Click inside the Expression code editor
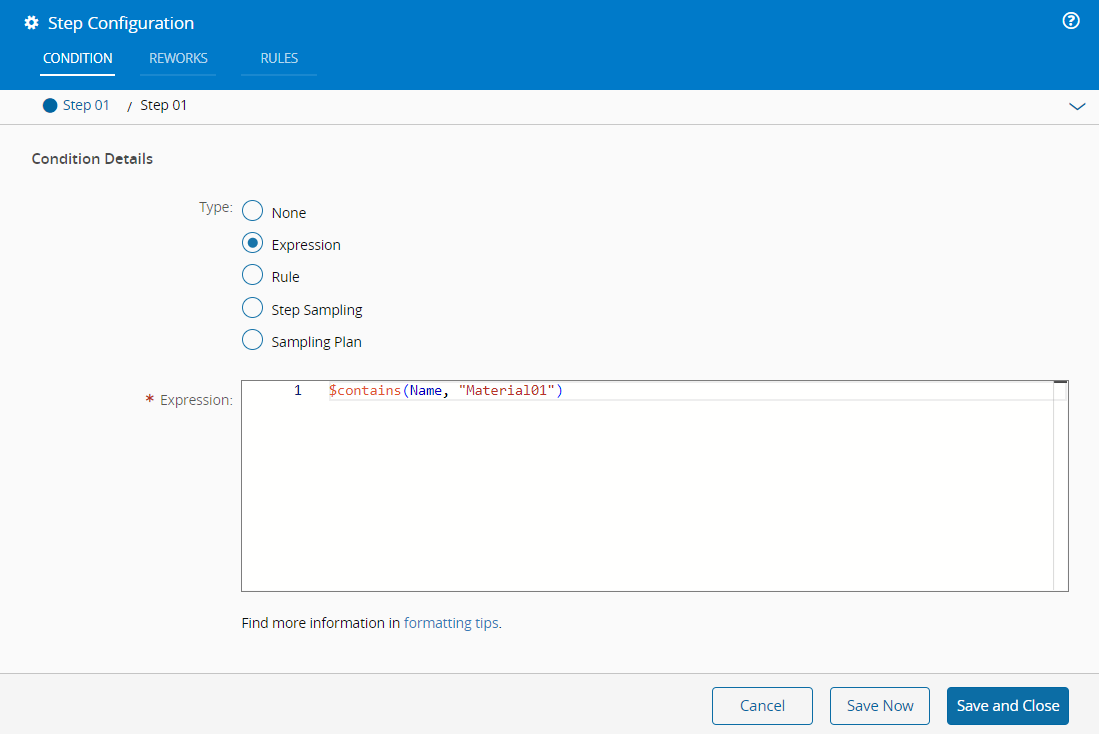This screenshot has height=734, width=1099. (650, 490)
